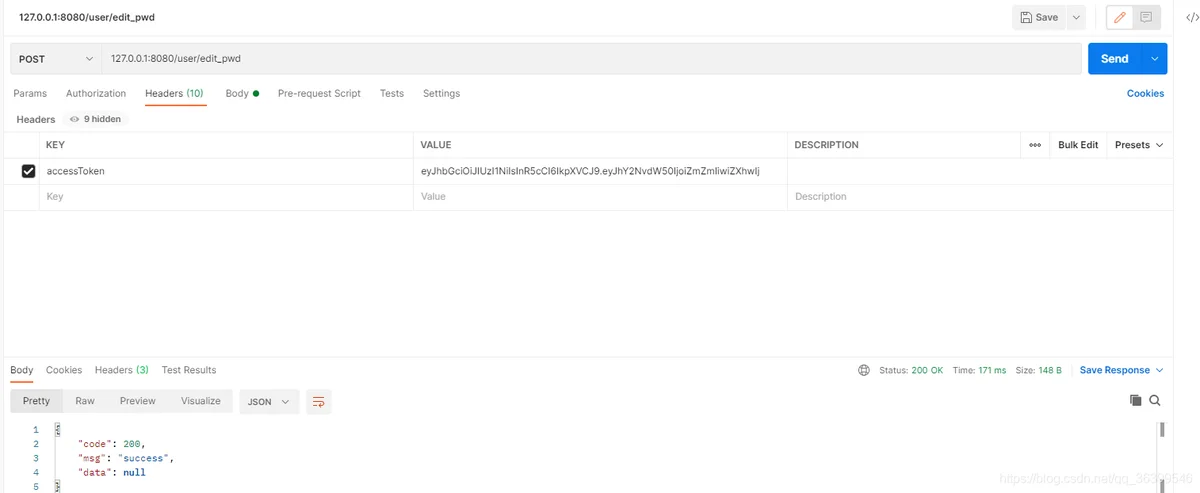This screenshot has height=493, width=1200.
Task: Click the request title 127.0.0.1:8080/user/edit_pwd
Action: tap(87, 17)
